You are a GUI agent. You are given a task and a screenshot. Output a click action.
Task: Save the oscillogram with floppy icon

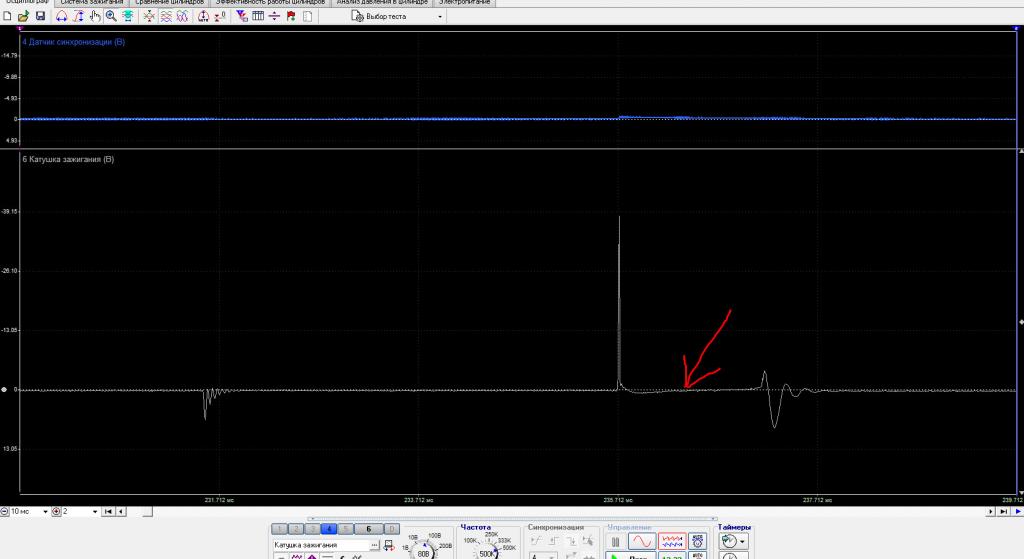tap(40, 16)
